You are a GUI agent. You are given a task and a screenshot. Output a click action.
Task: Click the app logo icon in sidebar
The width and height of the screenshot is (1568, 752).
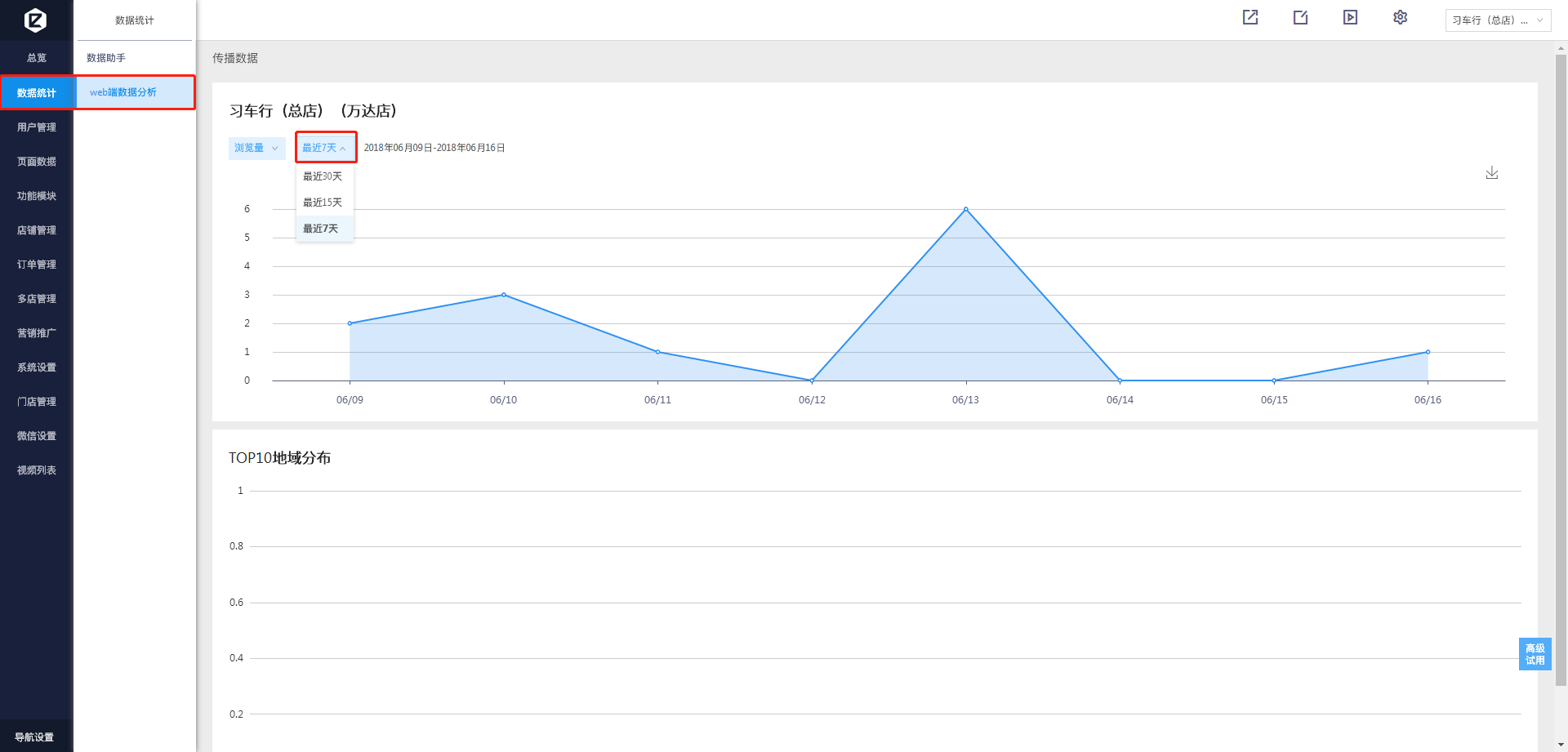click(35, 20)
